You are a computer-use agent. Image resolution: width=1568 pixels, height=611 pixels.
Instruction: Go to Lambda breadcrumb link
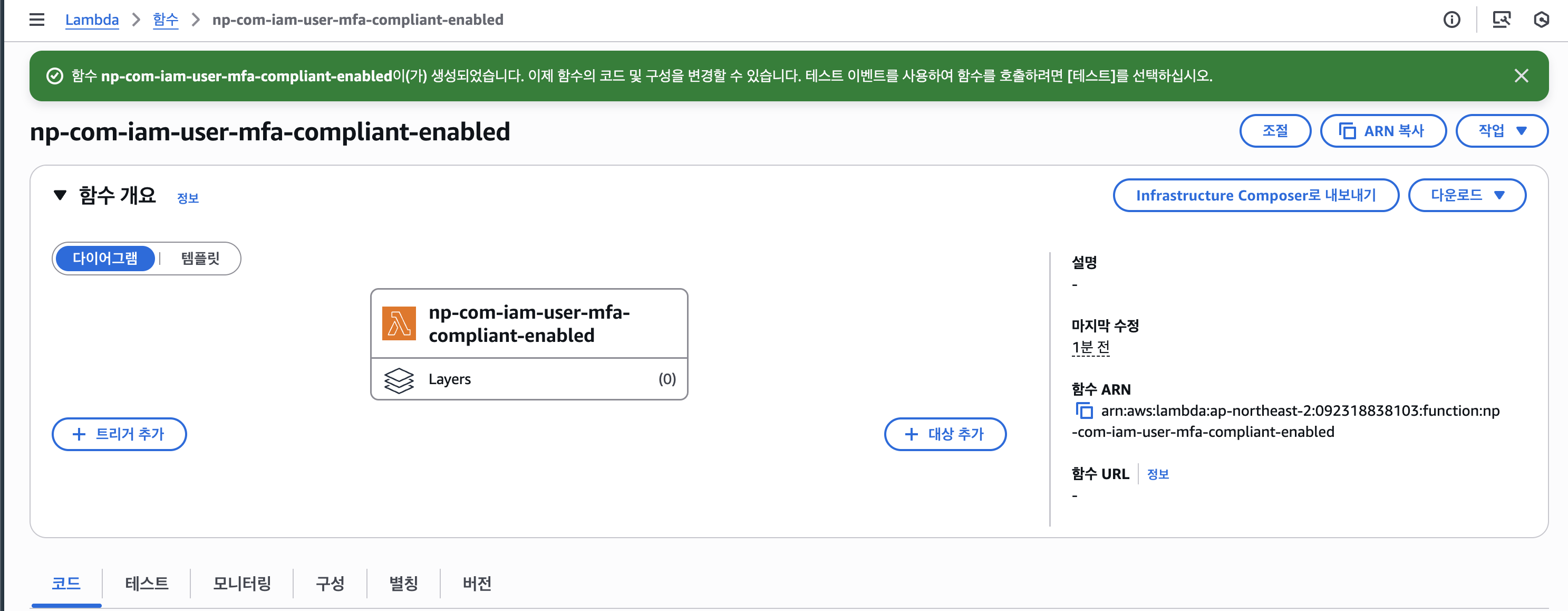pyautogui.click(x=92, y=20)
